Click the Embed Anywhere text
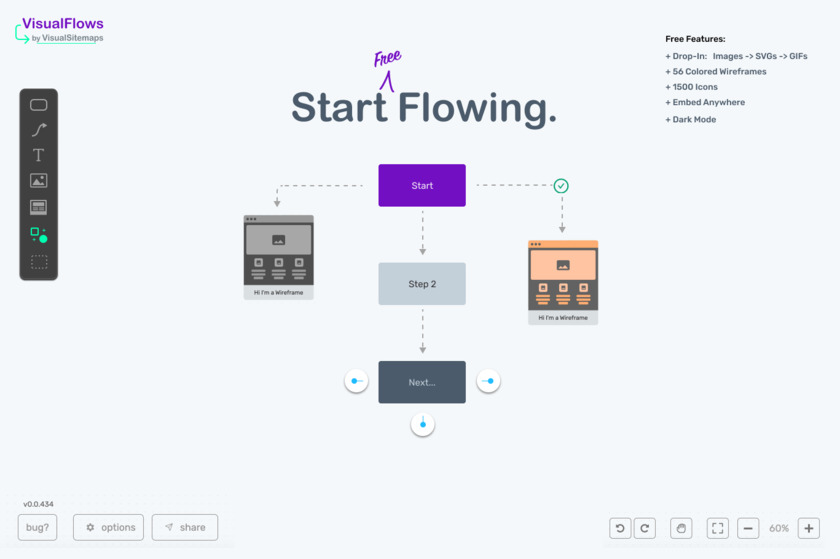 click(x=705, y=102)
